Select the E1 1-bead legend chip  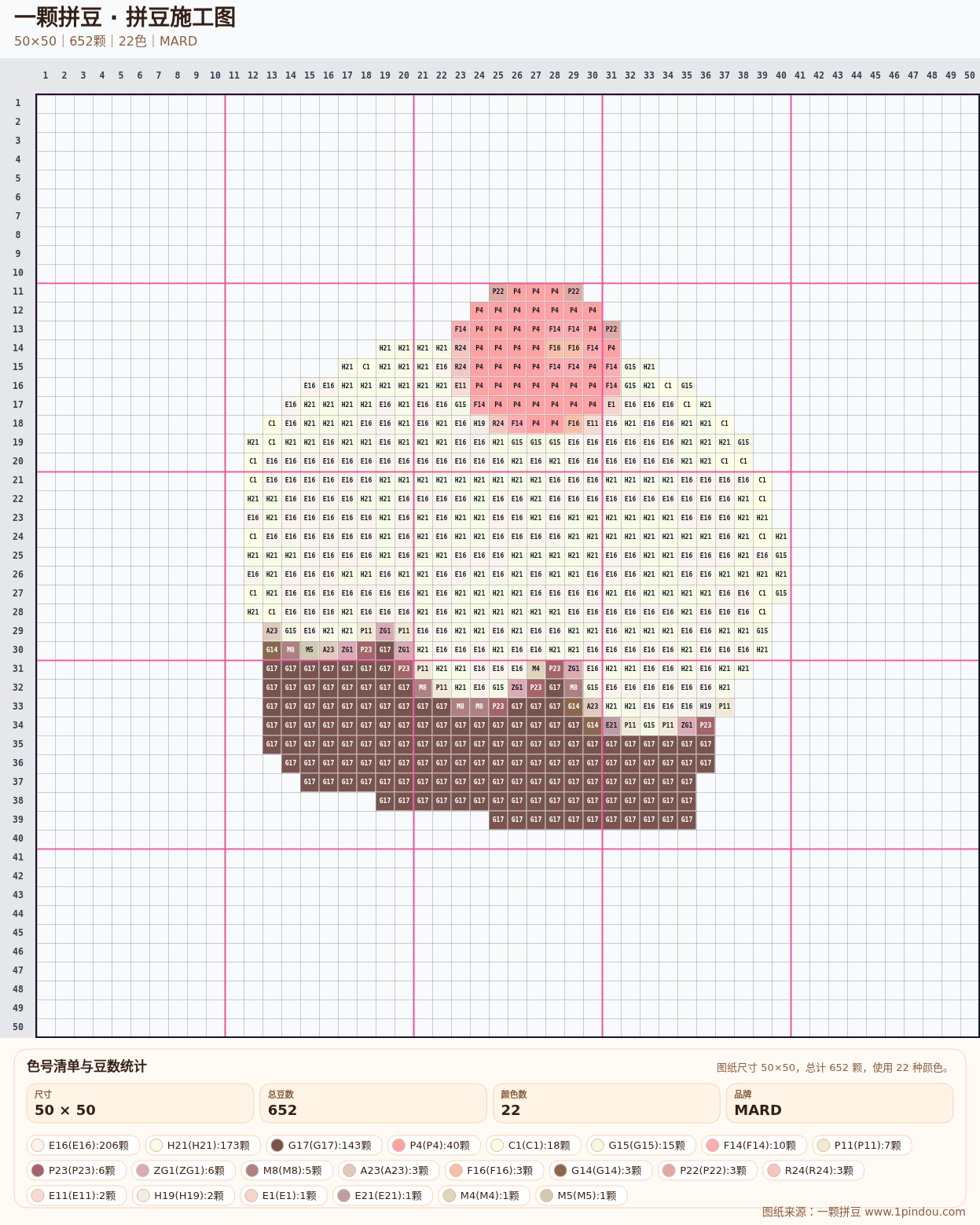coord(284,1195)
